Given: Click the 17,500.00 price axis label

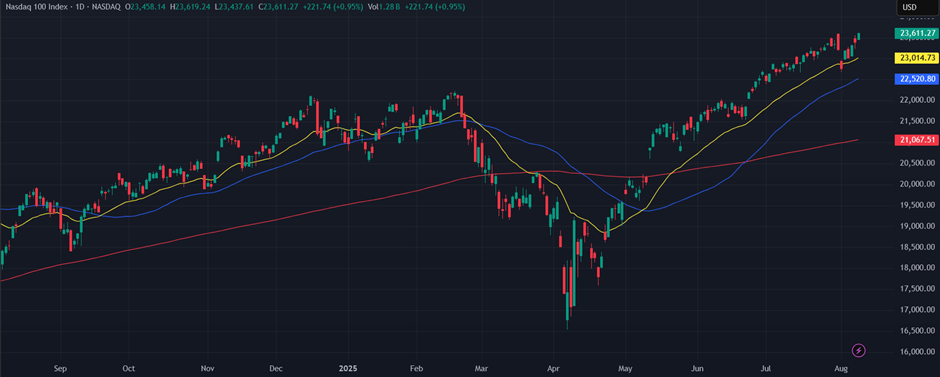Looking at the screenshot, I should (917, 289).
